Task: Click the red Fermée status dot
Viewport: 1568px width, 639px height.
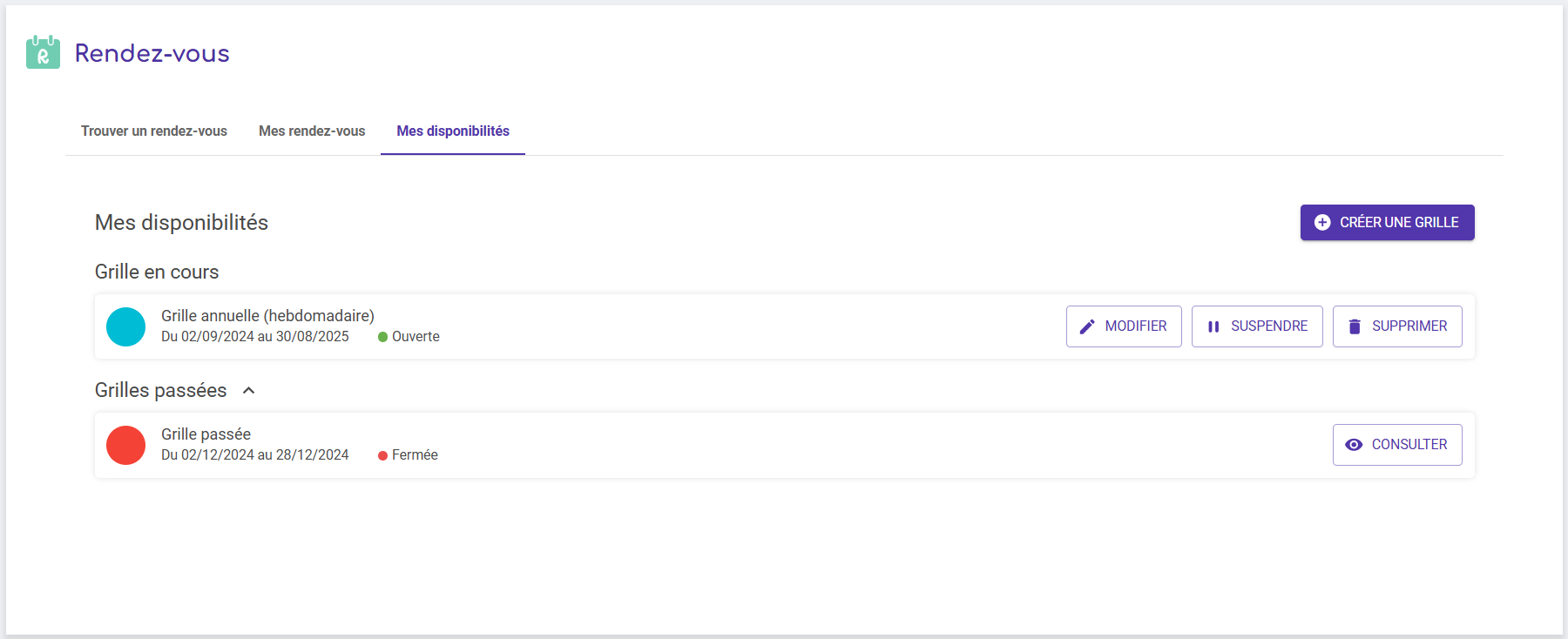Action: click(382, 455)
